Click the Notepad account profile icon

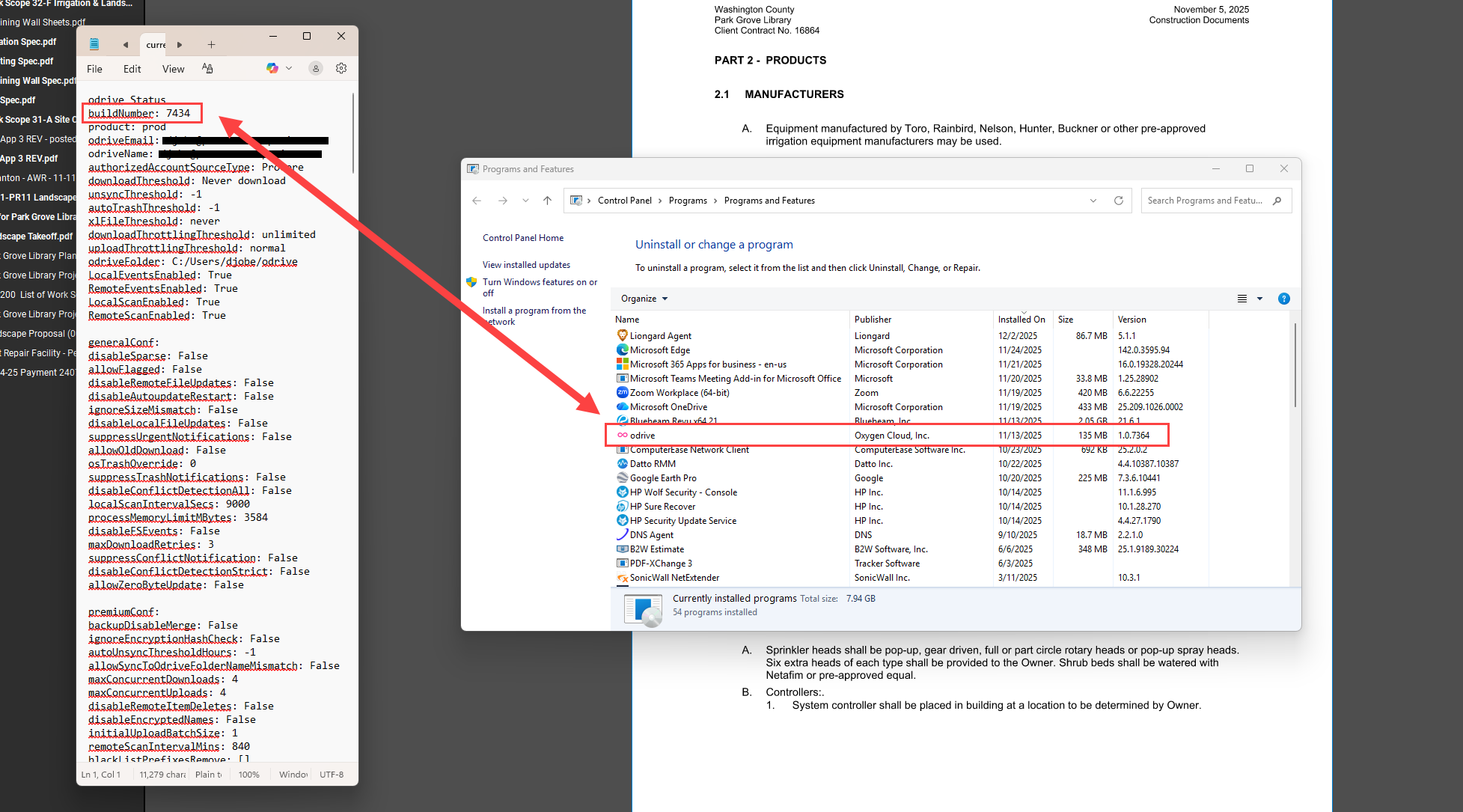tap(316, 68)
